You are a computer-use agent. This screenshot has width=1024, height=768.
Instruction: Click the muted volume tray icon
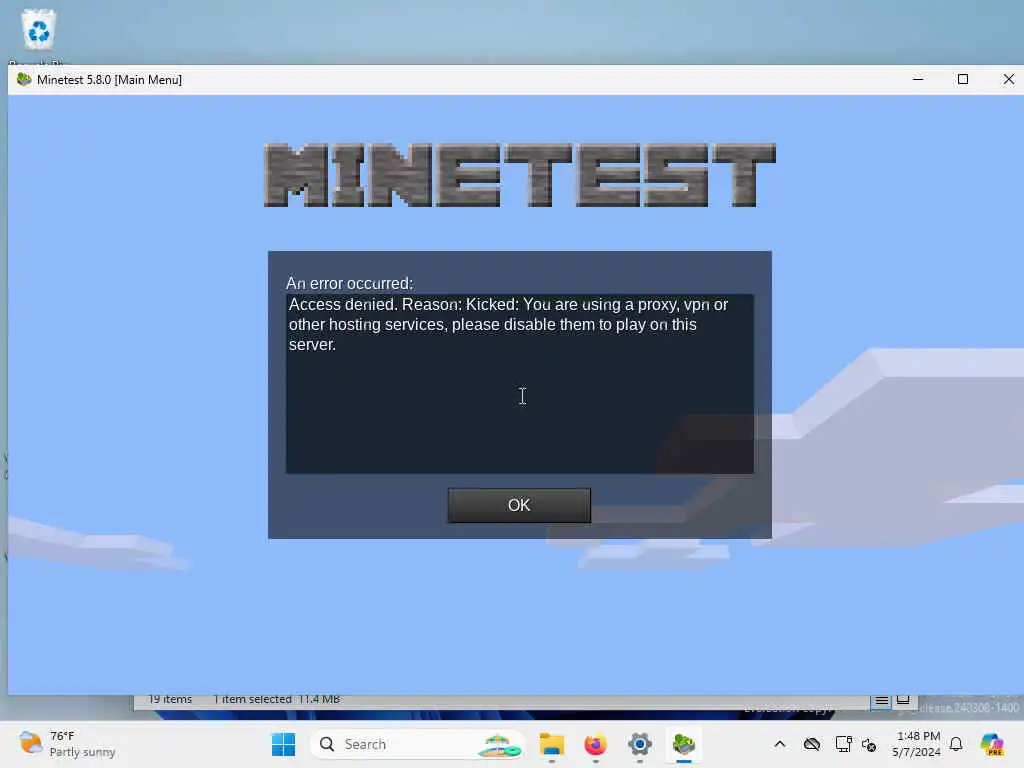pos(869,744)
